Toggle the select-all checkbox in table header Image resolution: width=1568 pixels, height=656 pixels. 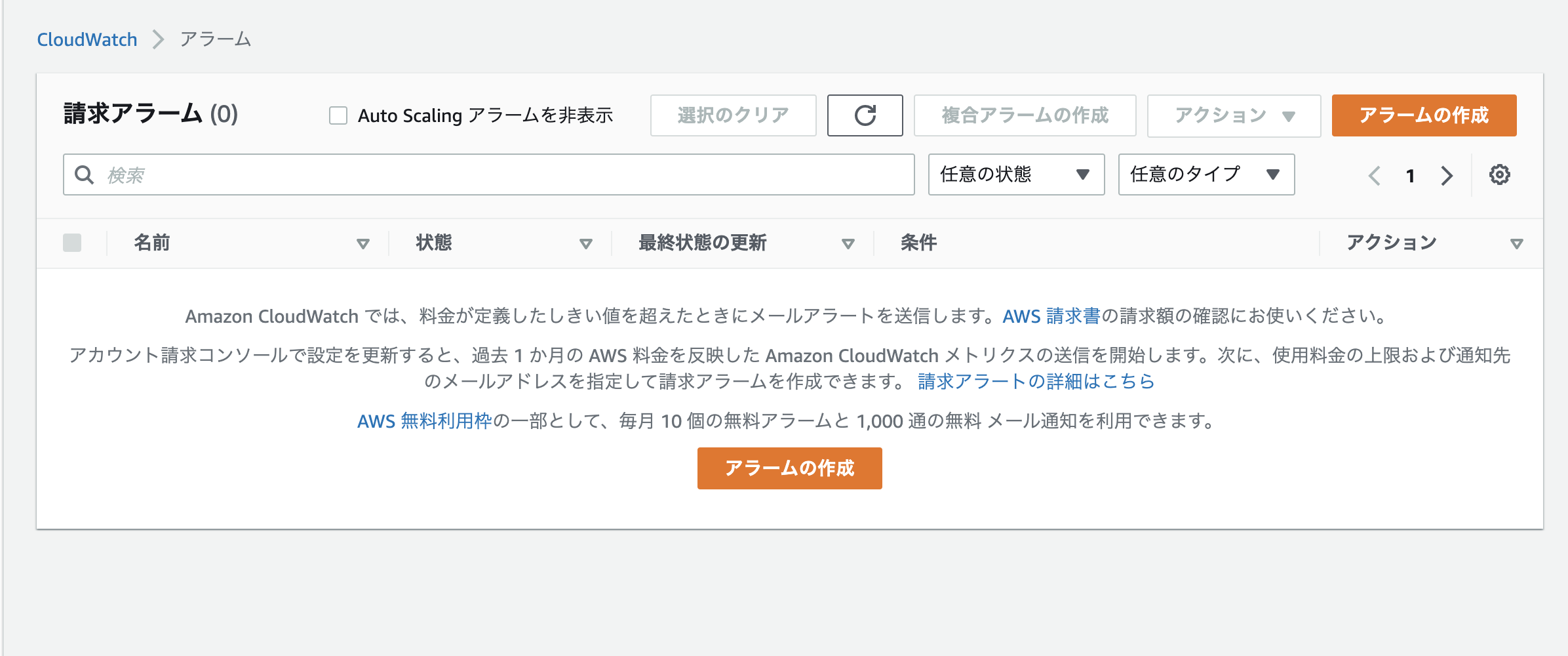[x=71, y=242]
